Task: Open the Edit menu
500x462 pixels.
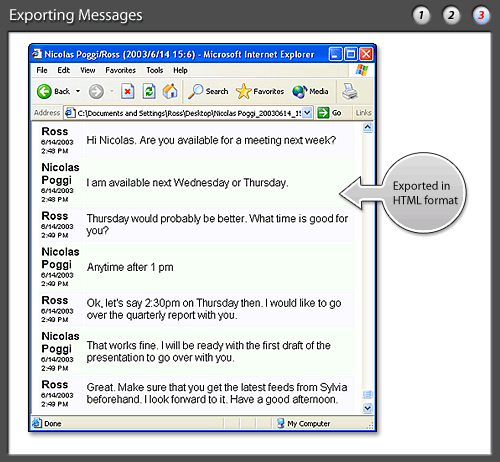Action: click(63, 70)
